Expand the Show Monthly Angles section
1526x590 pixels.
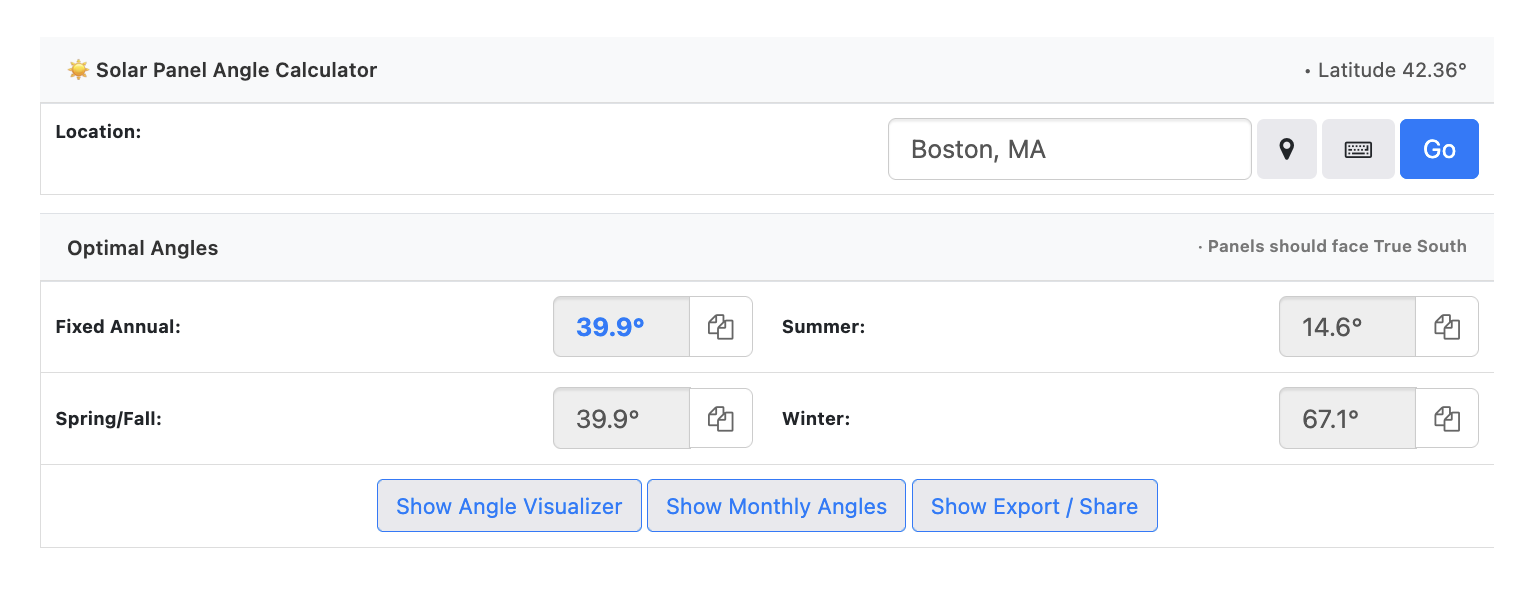pos(776,506)
